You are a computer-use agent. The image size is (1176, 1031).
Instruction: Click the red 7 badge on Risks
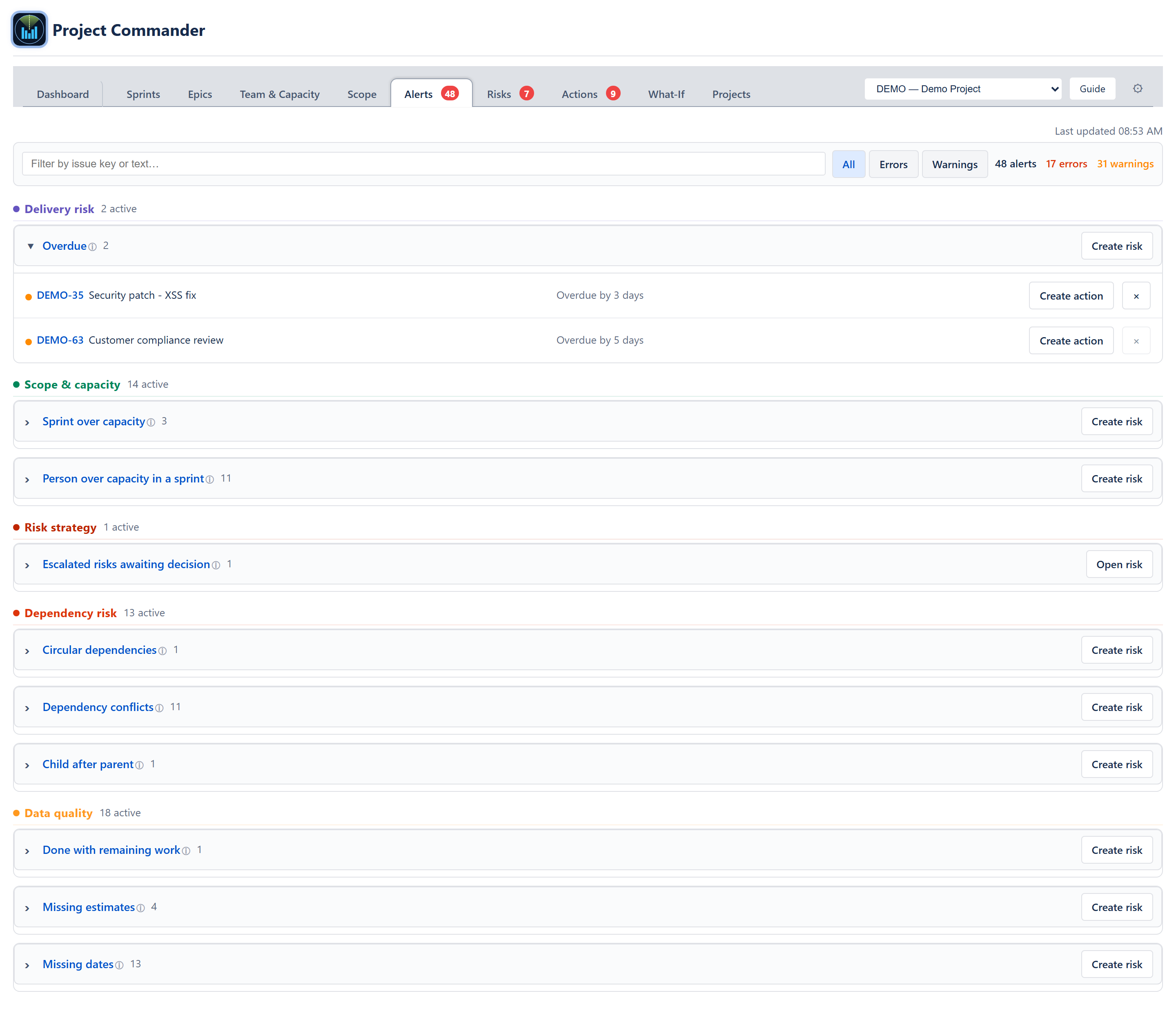coord(526,94)
